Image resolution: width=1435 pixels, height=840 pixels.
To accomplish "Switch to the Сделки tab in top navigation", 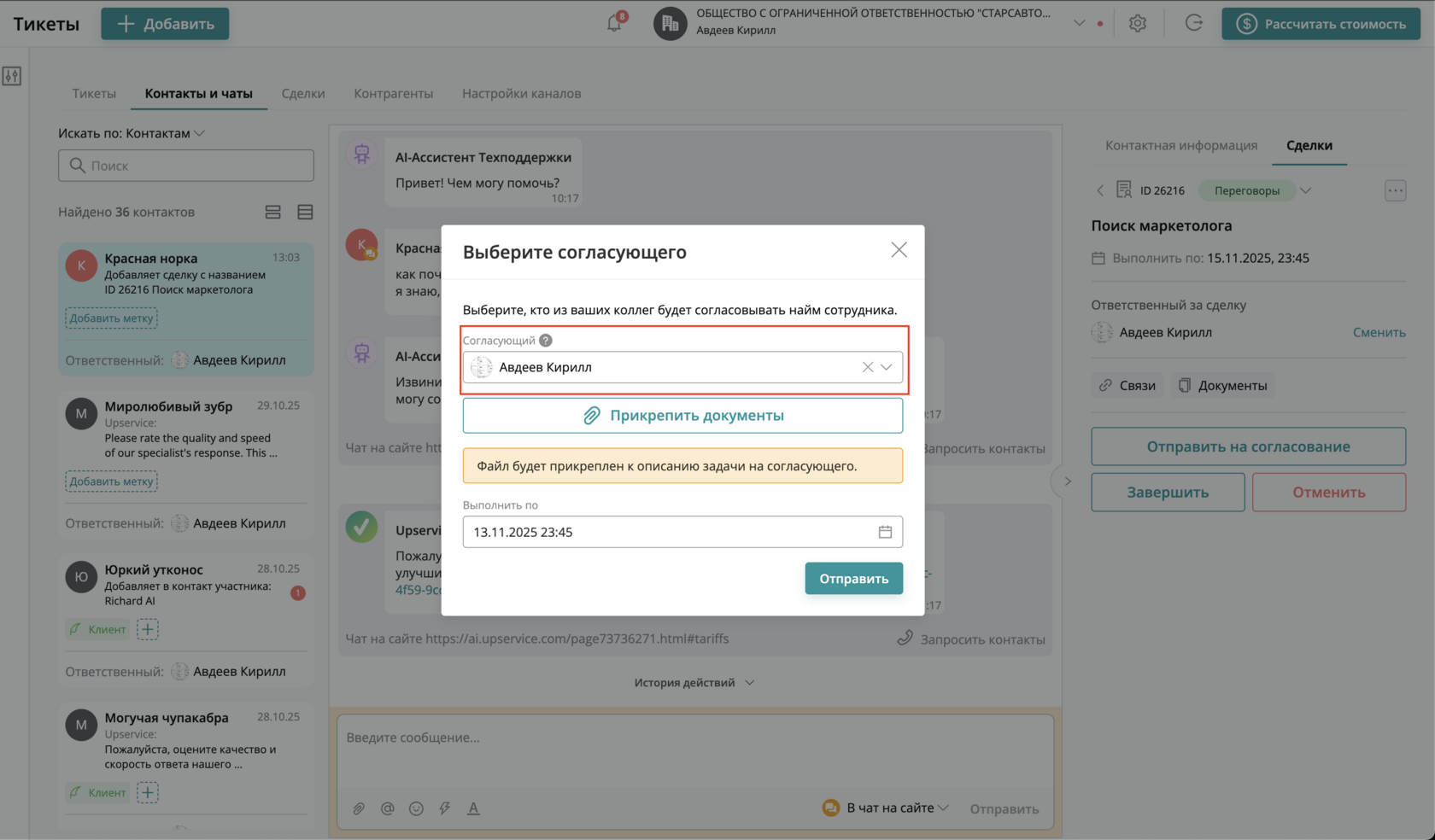I will [303, 93].
